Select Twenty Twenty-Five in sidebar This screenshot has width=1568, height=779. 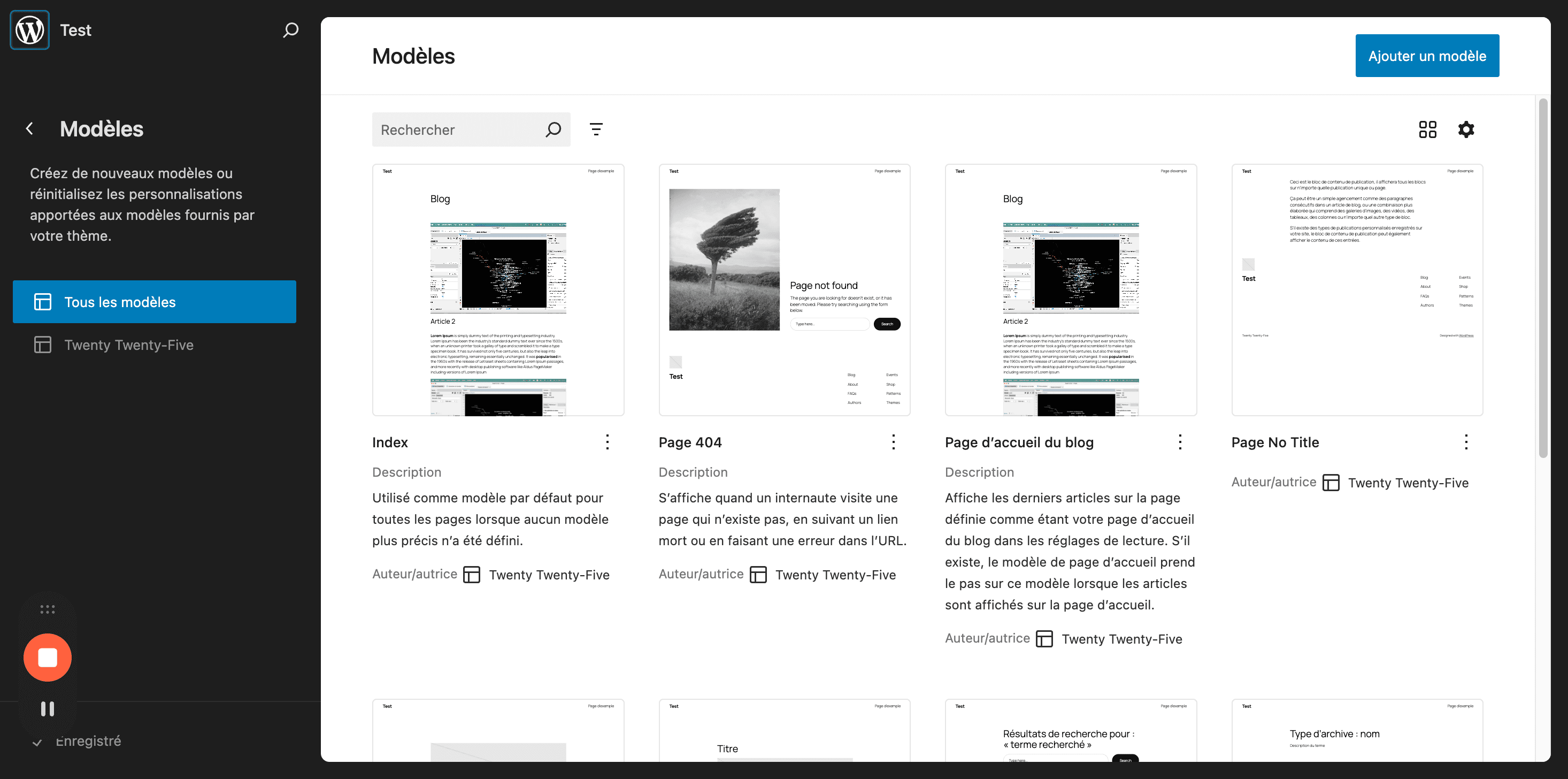pos(155,345)
